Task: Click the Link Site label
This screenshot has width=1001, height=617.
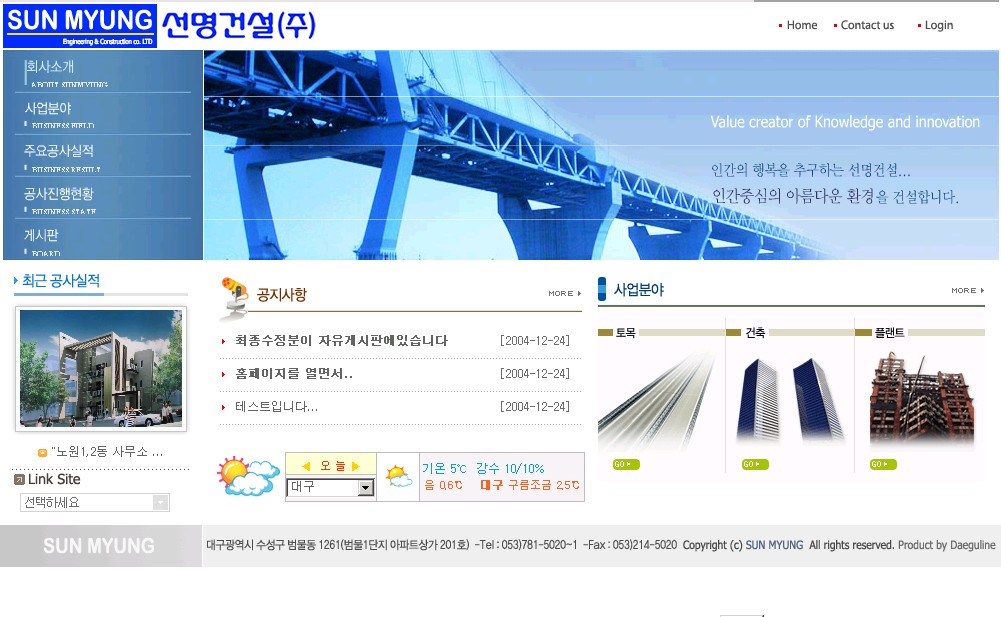Action: click(x=54, y=480)
